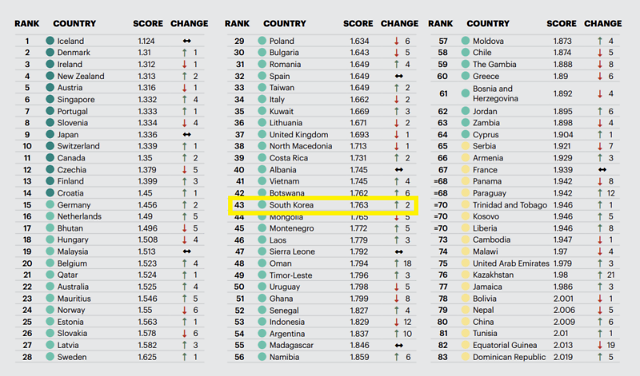Click the first column's SCORE header
The height and width of the screenshot is (376, 640).
click(x=148, y=23)
